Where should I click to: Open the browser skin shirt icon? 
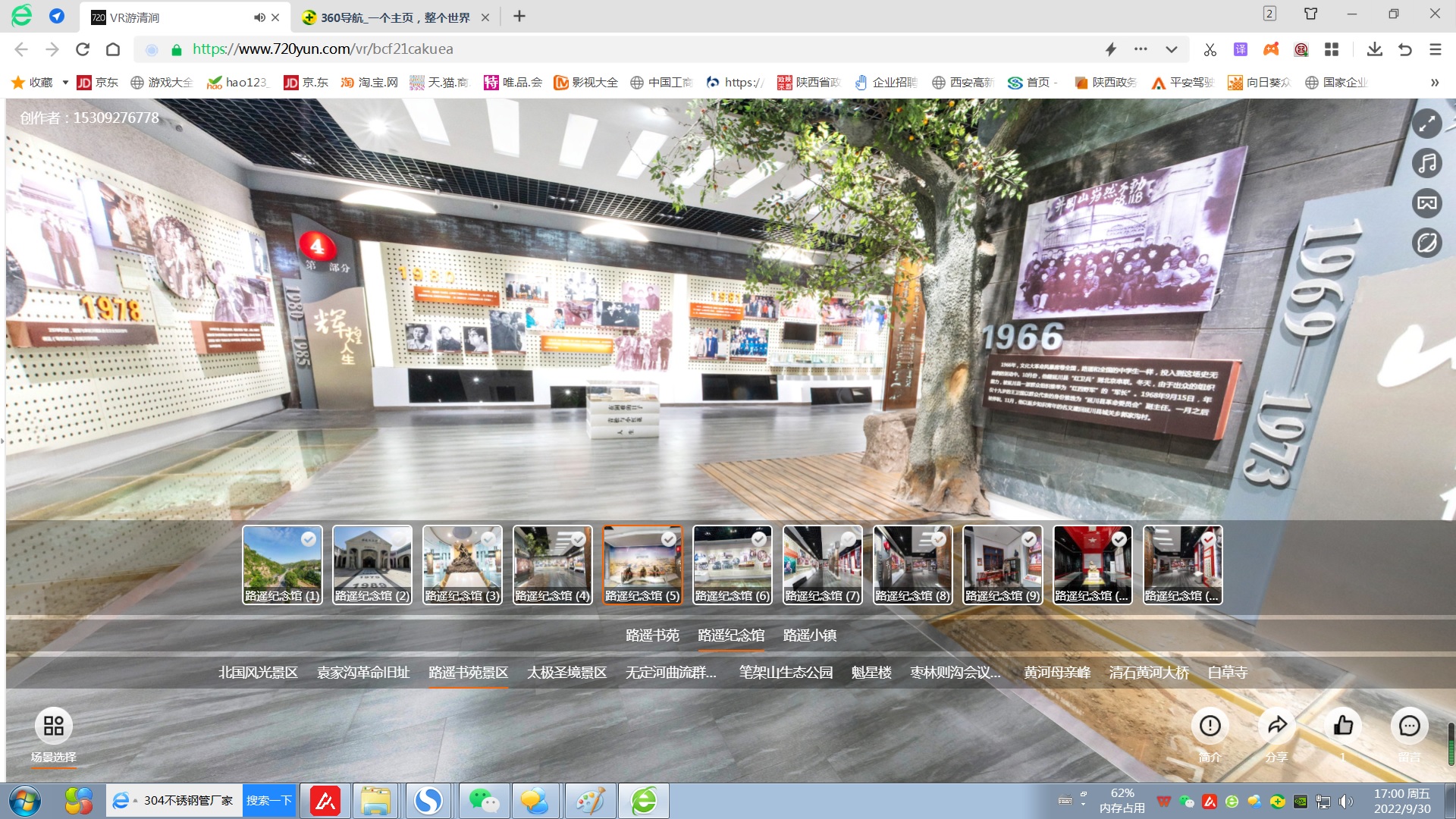tap(1311, 14)
